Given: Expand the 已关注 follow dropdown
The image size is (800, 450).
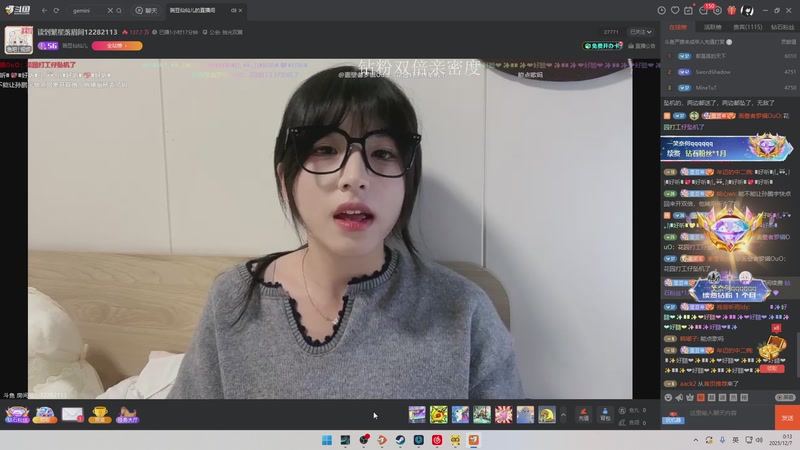Looking at the screenshot, I should click(x=640, y=32).
